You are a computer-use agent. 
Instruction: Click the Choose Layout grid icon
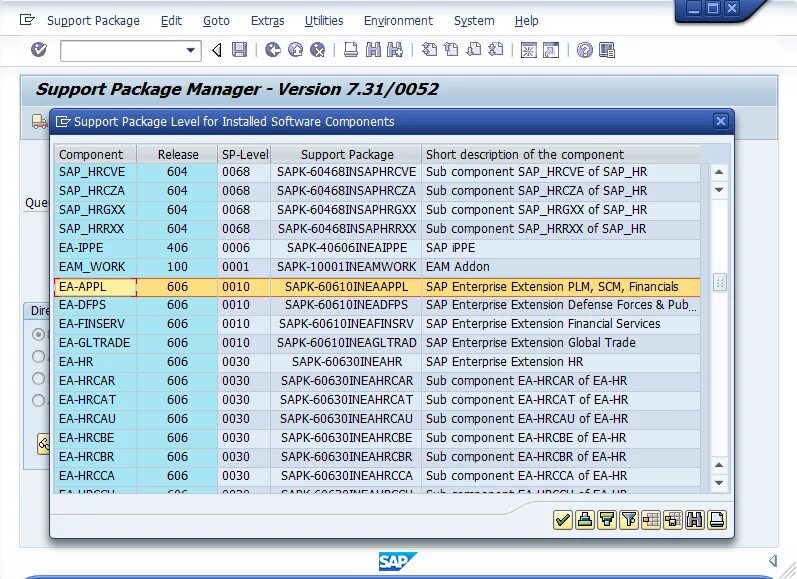click(x=651, y=520)
